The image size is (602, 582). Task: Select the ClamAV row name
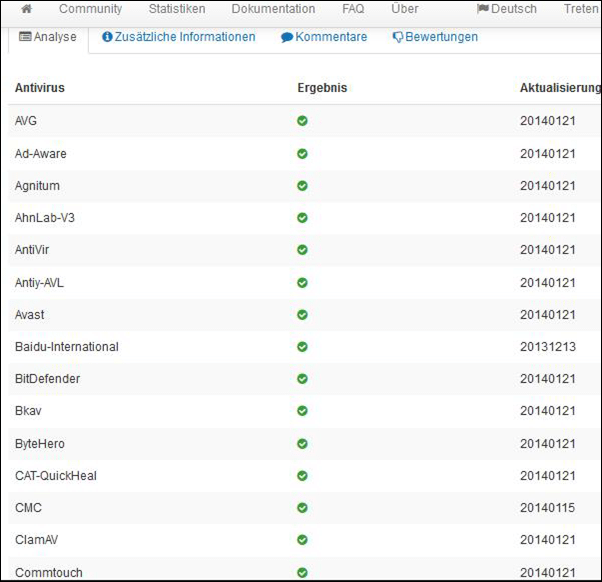click(36, 540)
